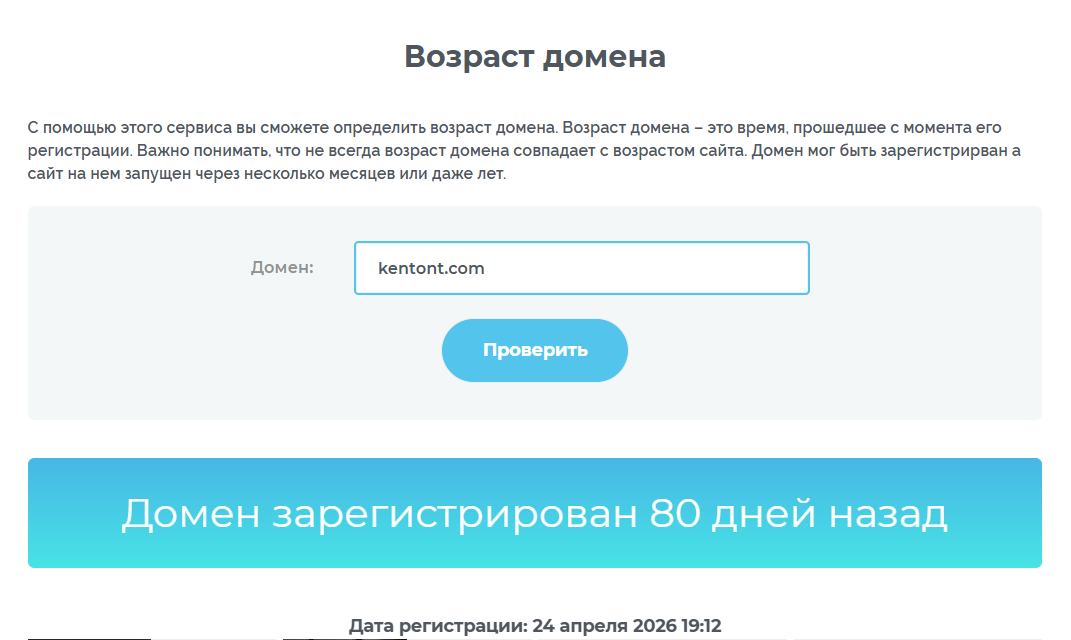Viewport: 1071px width, 640px height.
Task: Click the Проверить button
Action: point(534,350)
